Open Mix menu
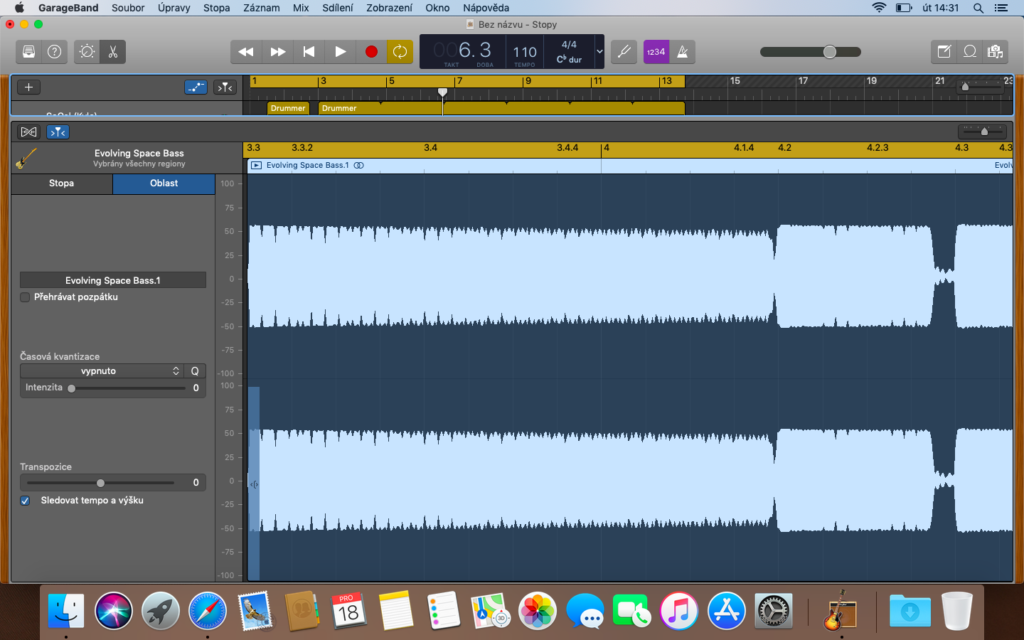Screen dimensions: 1024x640 (x=300, y=8)
